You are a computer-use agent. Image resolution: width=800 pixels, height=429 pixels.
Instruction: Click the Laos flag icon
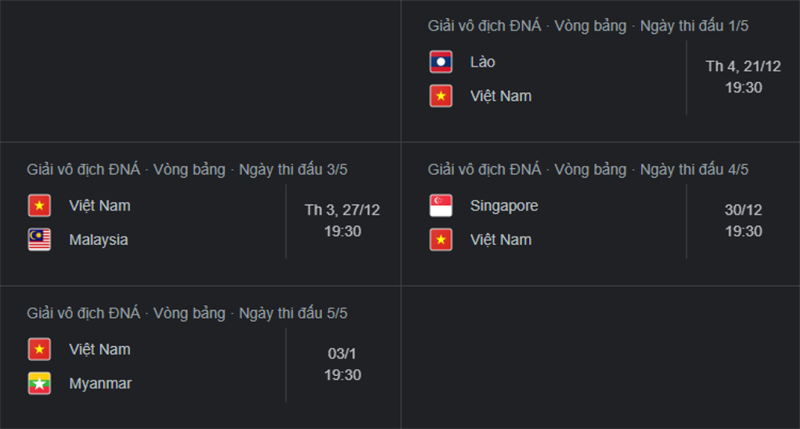(x=441, y=62)
